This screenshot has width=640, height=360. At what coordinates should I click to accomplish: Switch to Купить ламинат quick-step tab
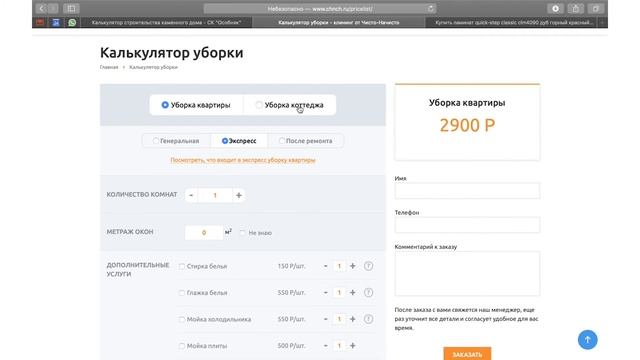(512, 22)
